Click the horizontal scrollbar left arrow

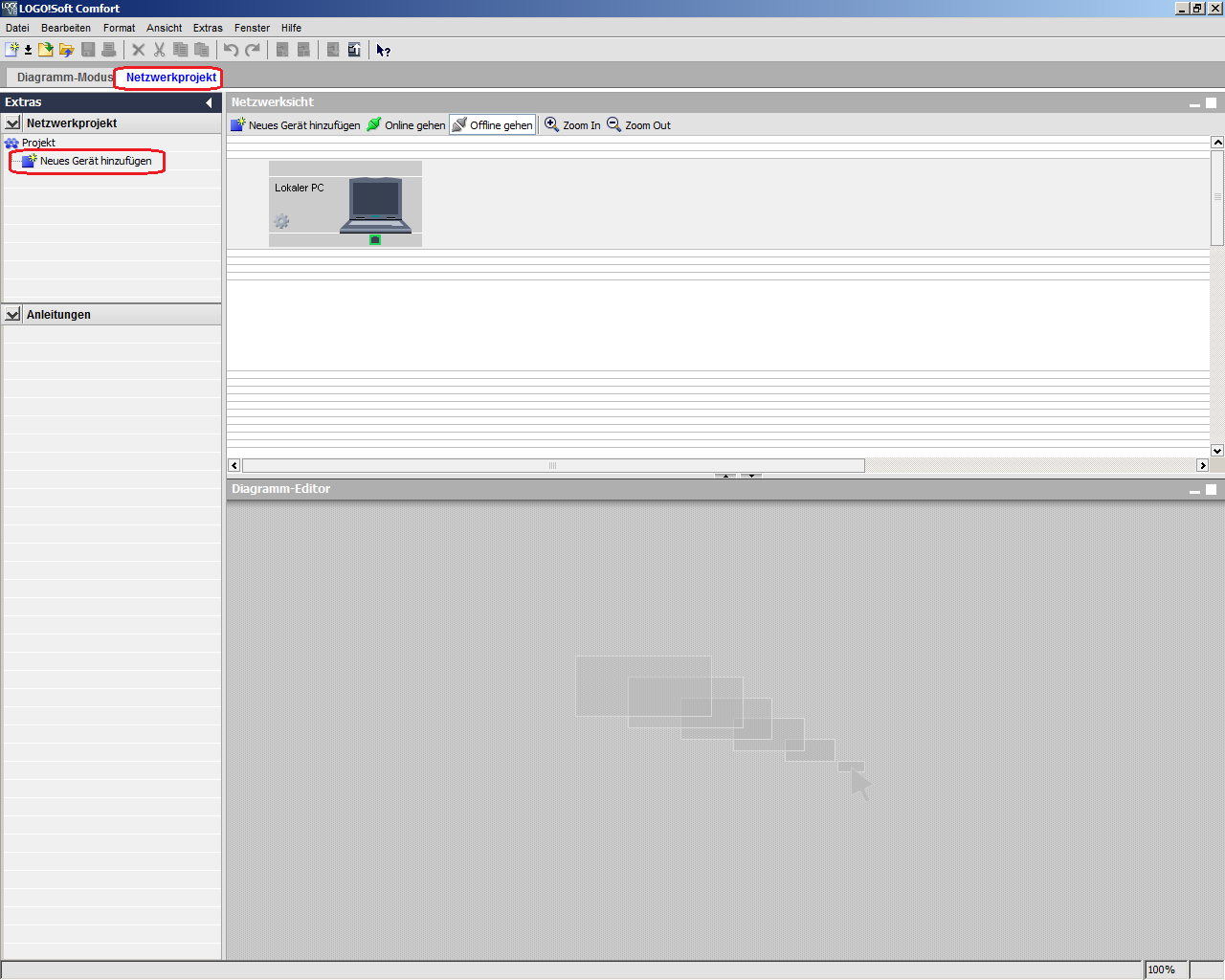click(x=234, y=465)
